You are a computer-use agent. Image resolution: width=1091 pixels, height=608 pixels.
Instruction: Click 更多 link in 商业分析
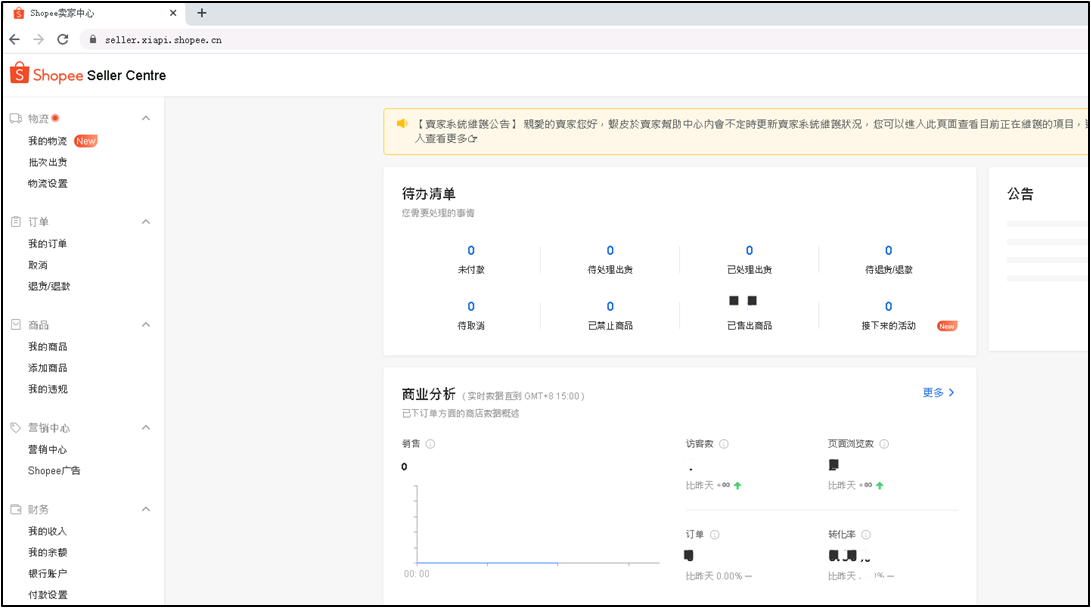click(938, 393)
